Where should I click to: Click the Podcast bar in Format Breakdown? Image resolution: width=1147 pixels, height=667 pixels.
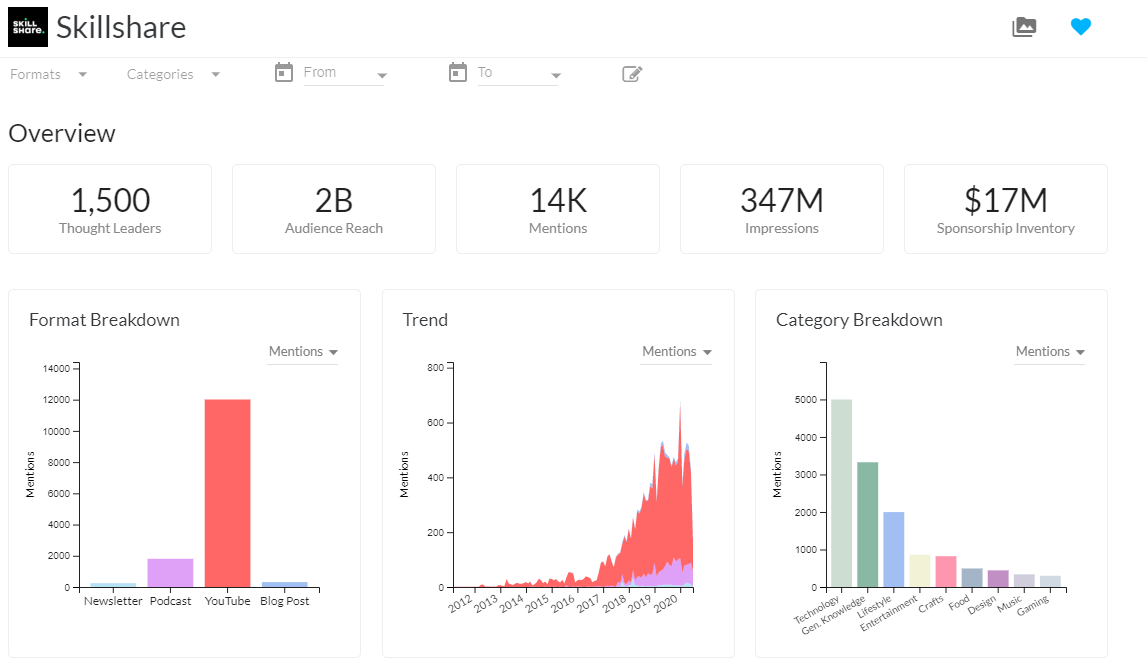tap(170, 573)
